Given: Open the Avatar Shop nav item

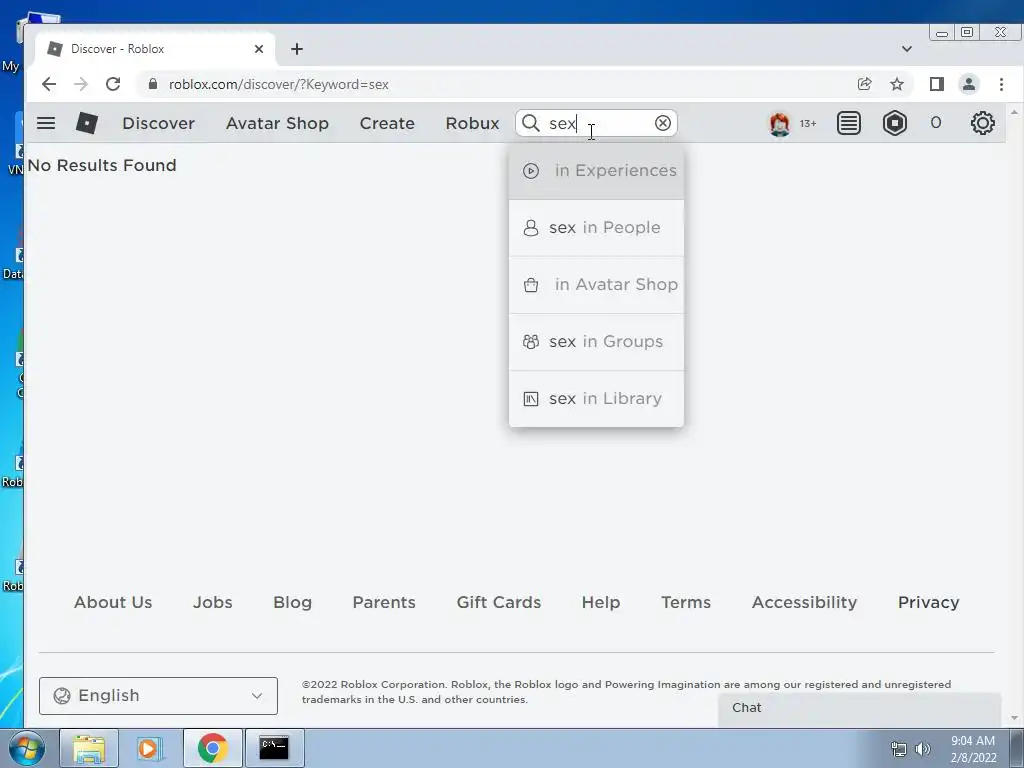Looking at the screenshot, I should 277,123.
